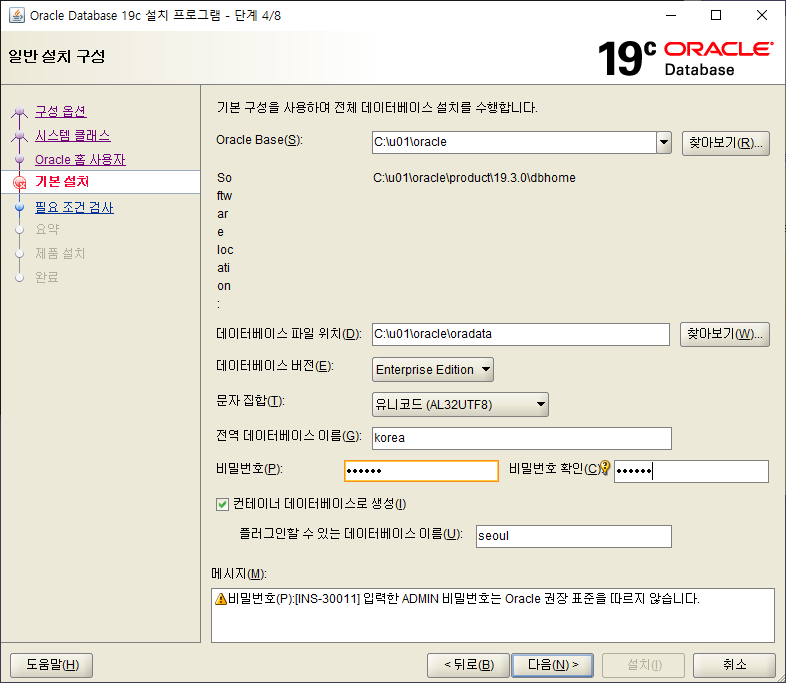Viewport: 786px width, 683px height.
Task: Click the step bullet beside 필요 조건 검사
Action: pyautogui.click(x=20, y=207)
